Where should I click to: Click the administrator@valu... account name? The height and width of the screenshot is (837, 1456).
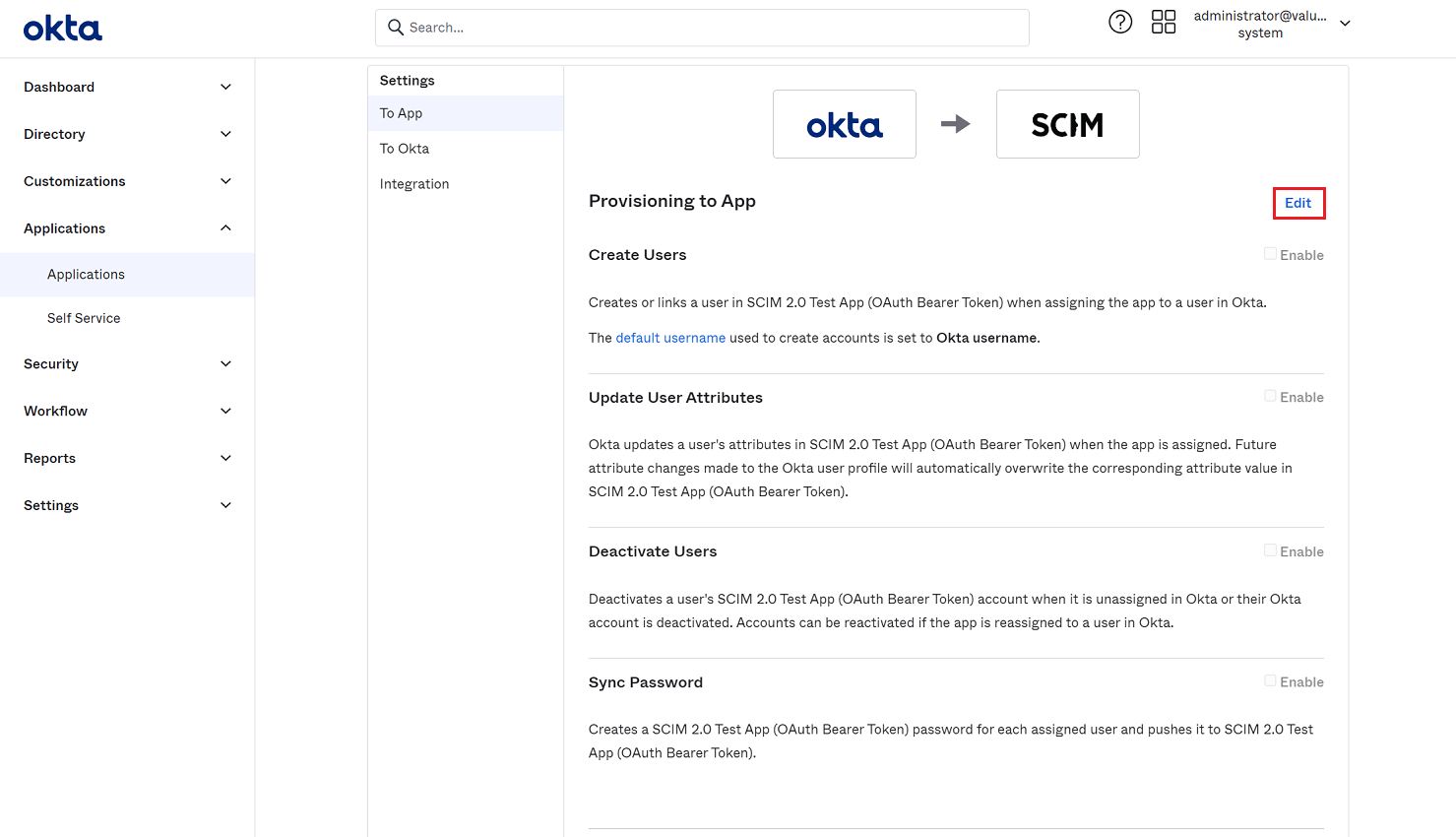pos(1260,16)
